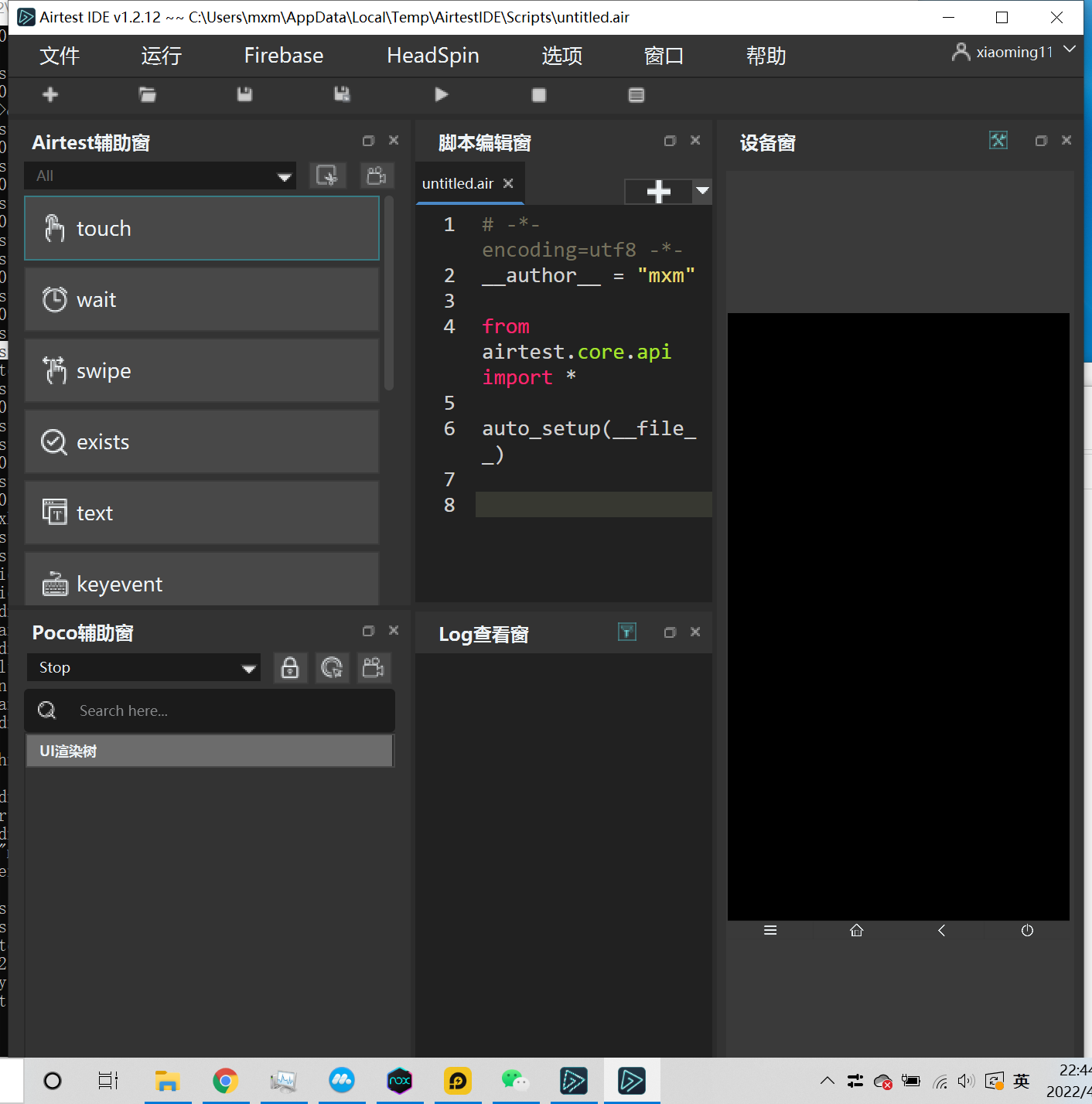Open Chrome from the taskbar

click(x=225, y=1080)
